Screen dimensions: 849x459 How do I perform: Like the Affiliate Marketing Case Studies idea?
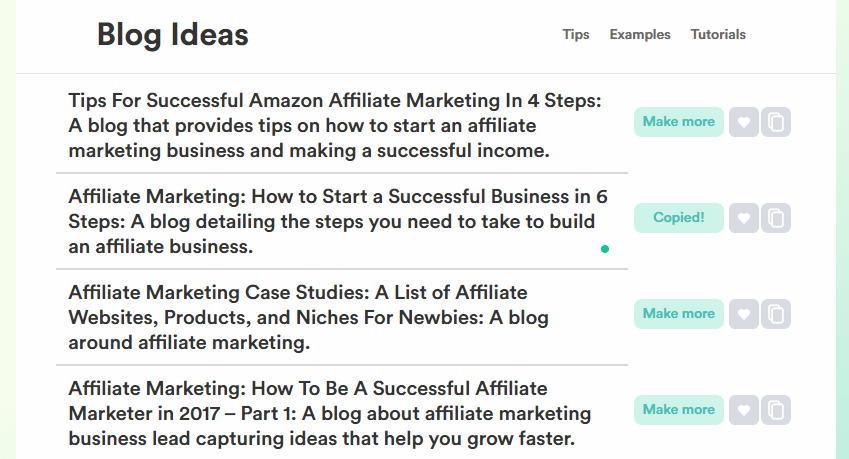743,314
